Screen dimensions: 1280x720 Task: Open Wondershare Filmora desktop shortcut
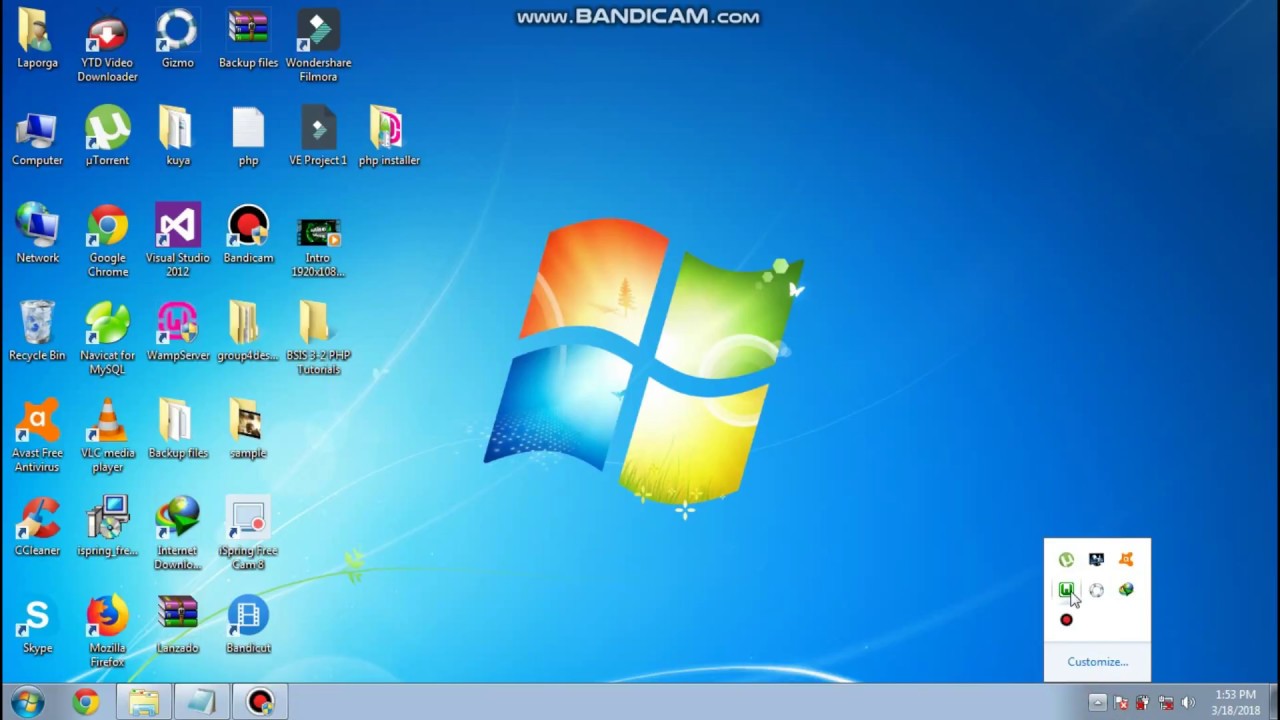[318, 46]
